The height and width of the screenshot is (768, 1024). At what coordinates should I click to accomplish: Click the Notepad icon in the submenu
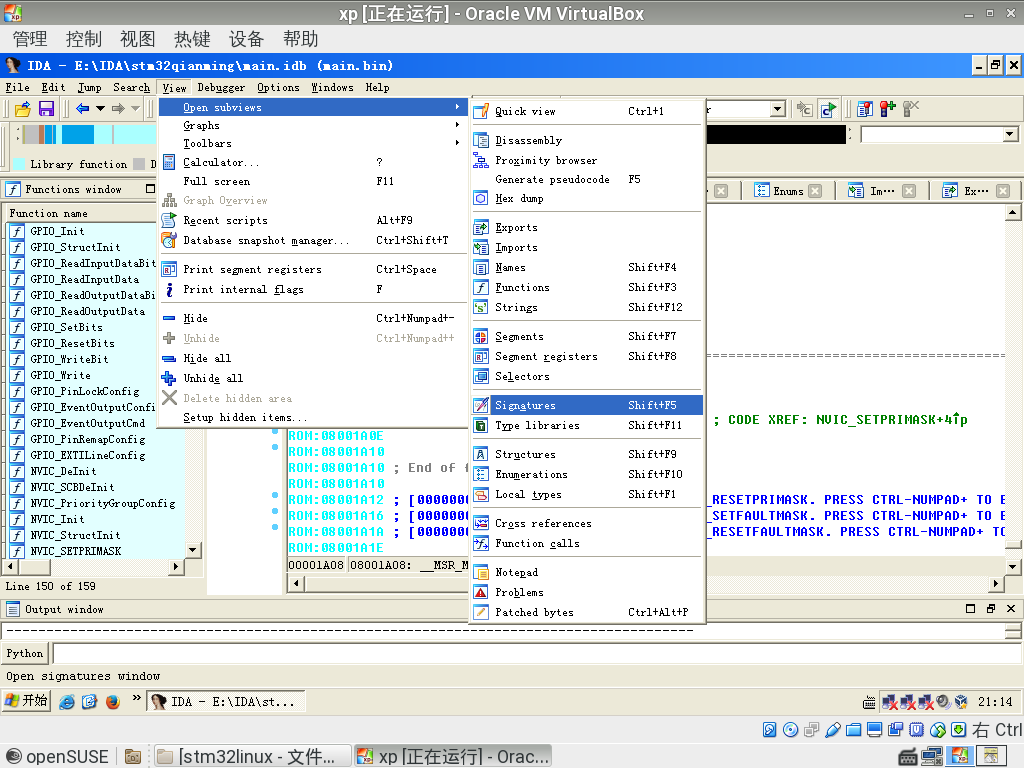point(481,573)
